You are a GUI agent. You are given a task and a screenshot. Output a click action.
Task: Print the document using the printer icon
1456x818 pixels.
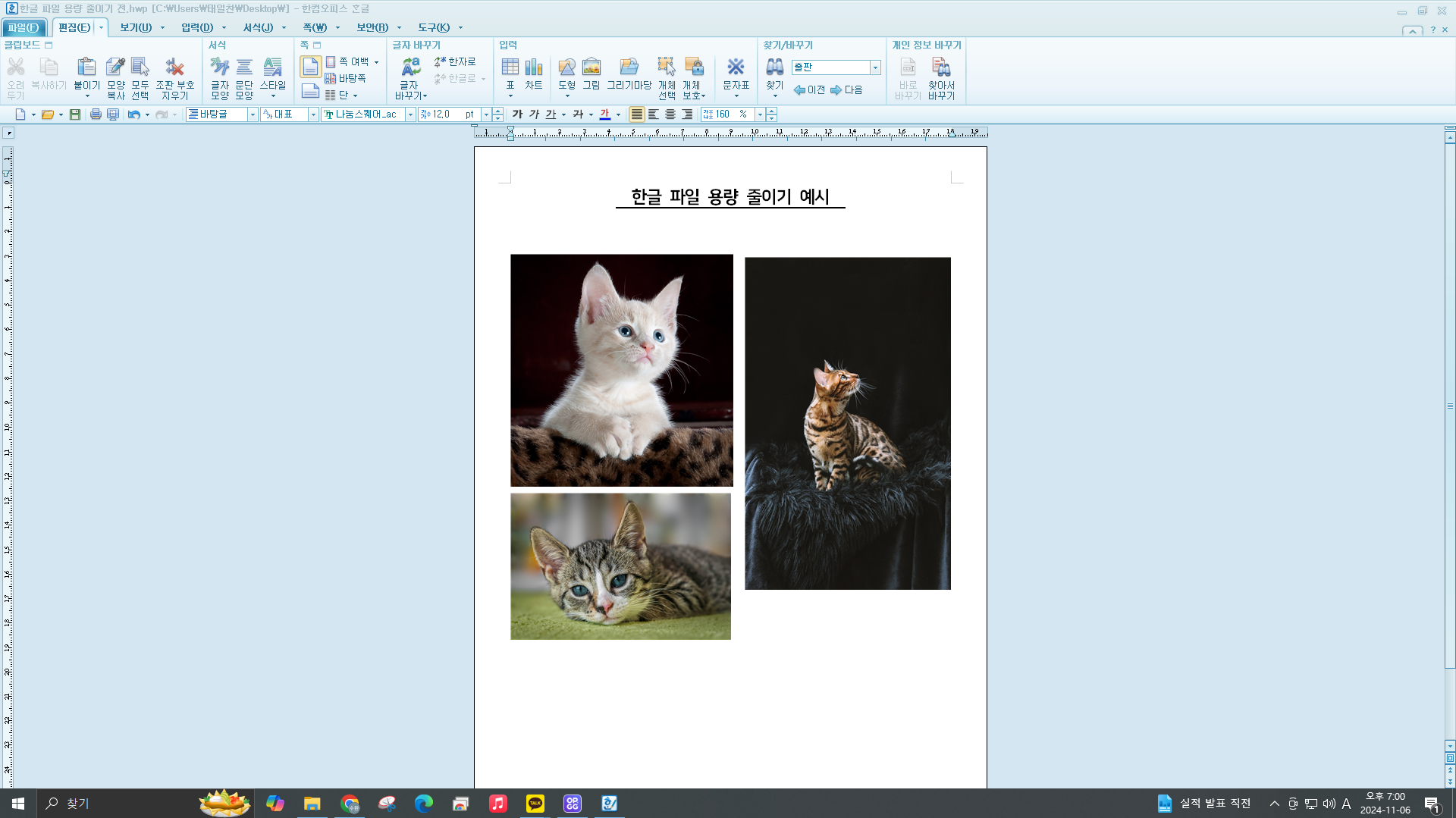tap(96, 114)
